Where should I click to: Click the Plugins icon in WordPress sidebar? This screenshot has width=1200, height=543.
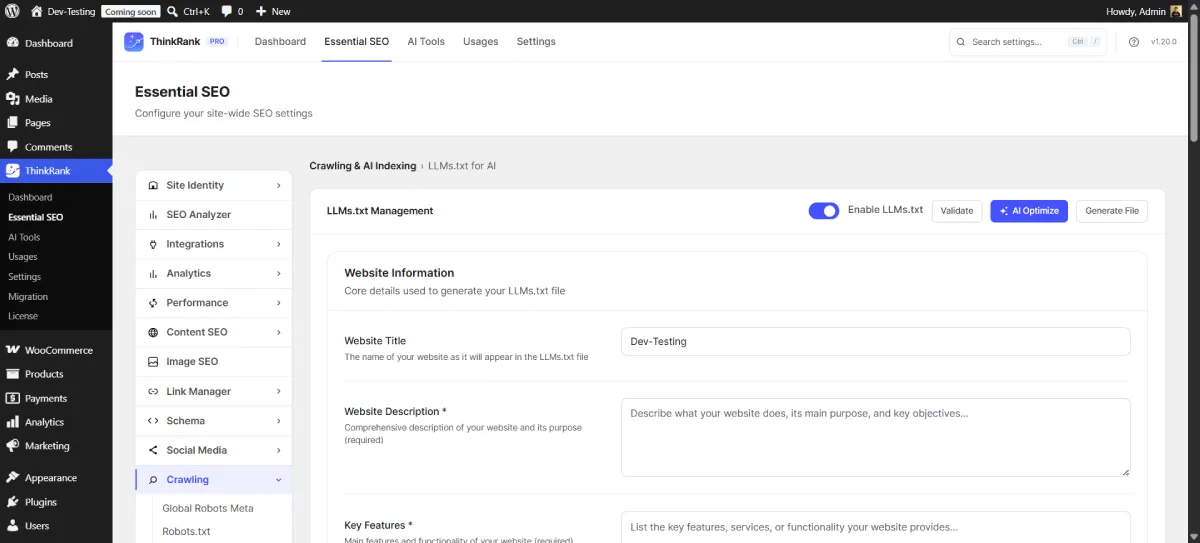(x=12, y=502)
